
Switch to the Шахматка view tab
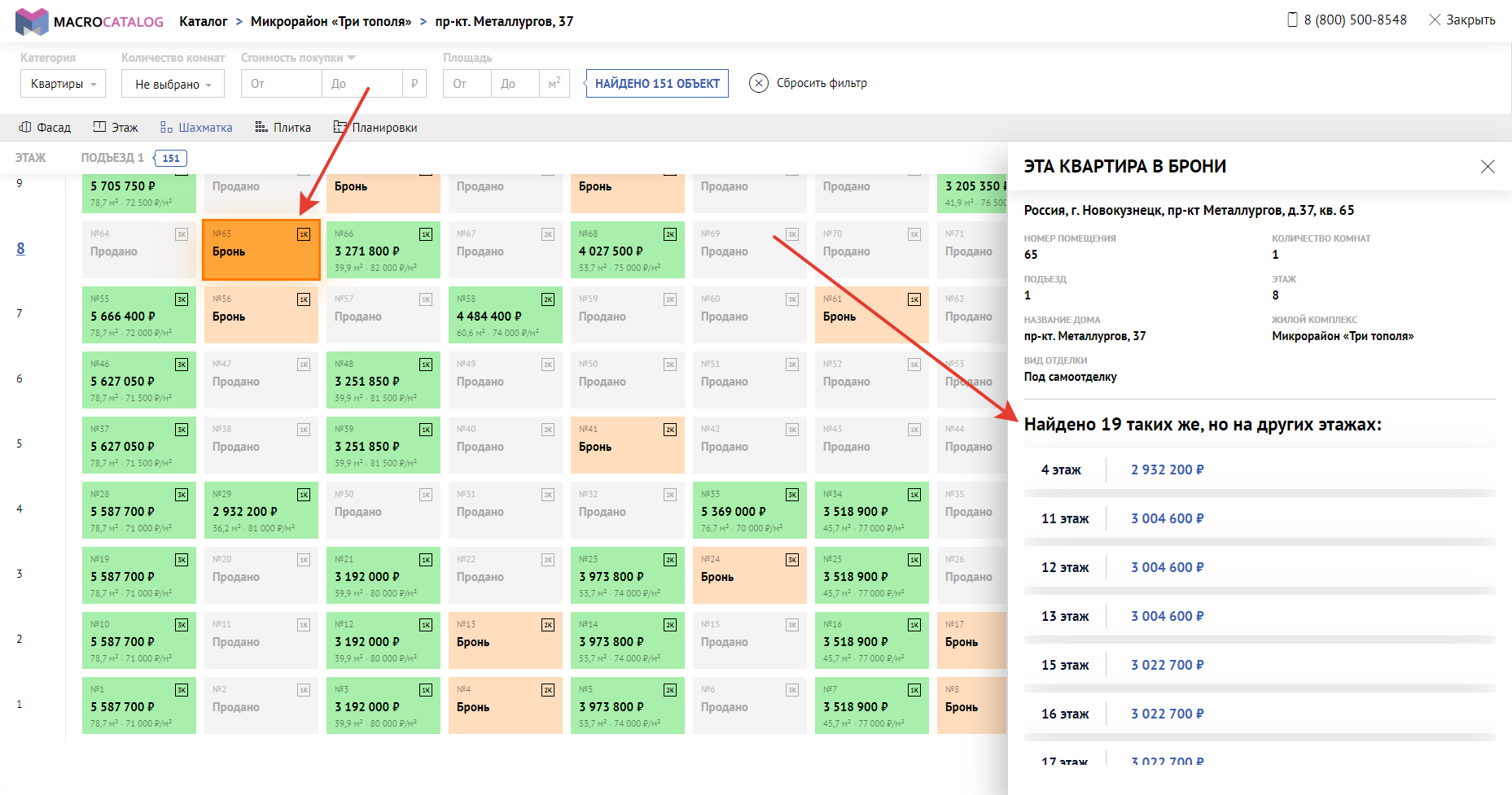pos(196,128)
